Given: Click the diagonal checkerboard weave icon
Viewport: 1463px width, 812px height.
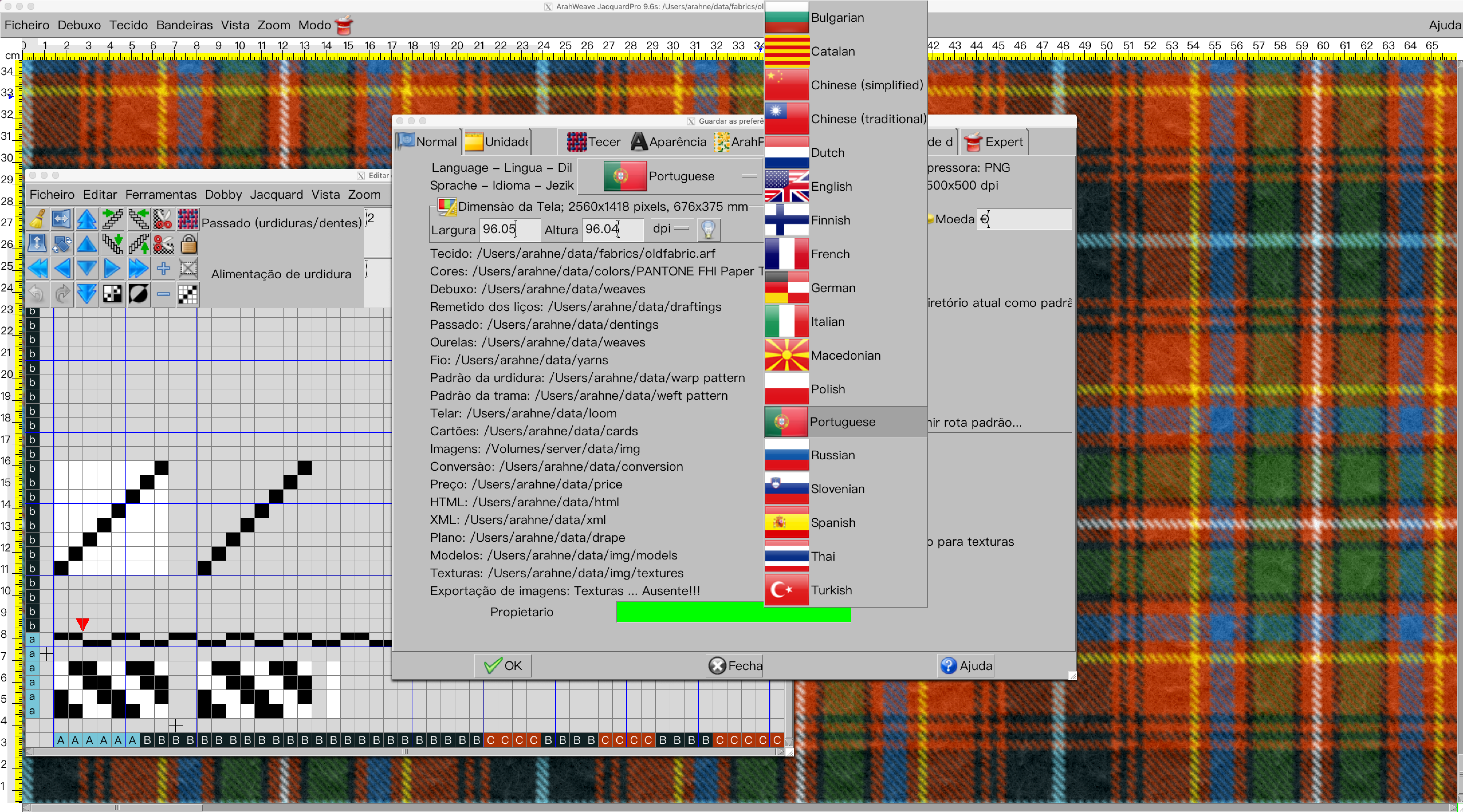Looking at the screenshot, I should coord(188,293).
